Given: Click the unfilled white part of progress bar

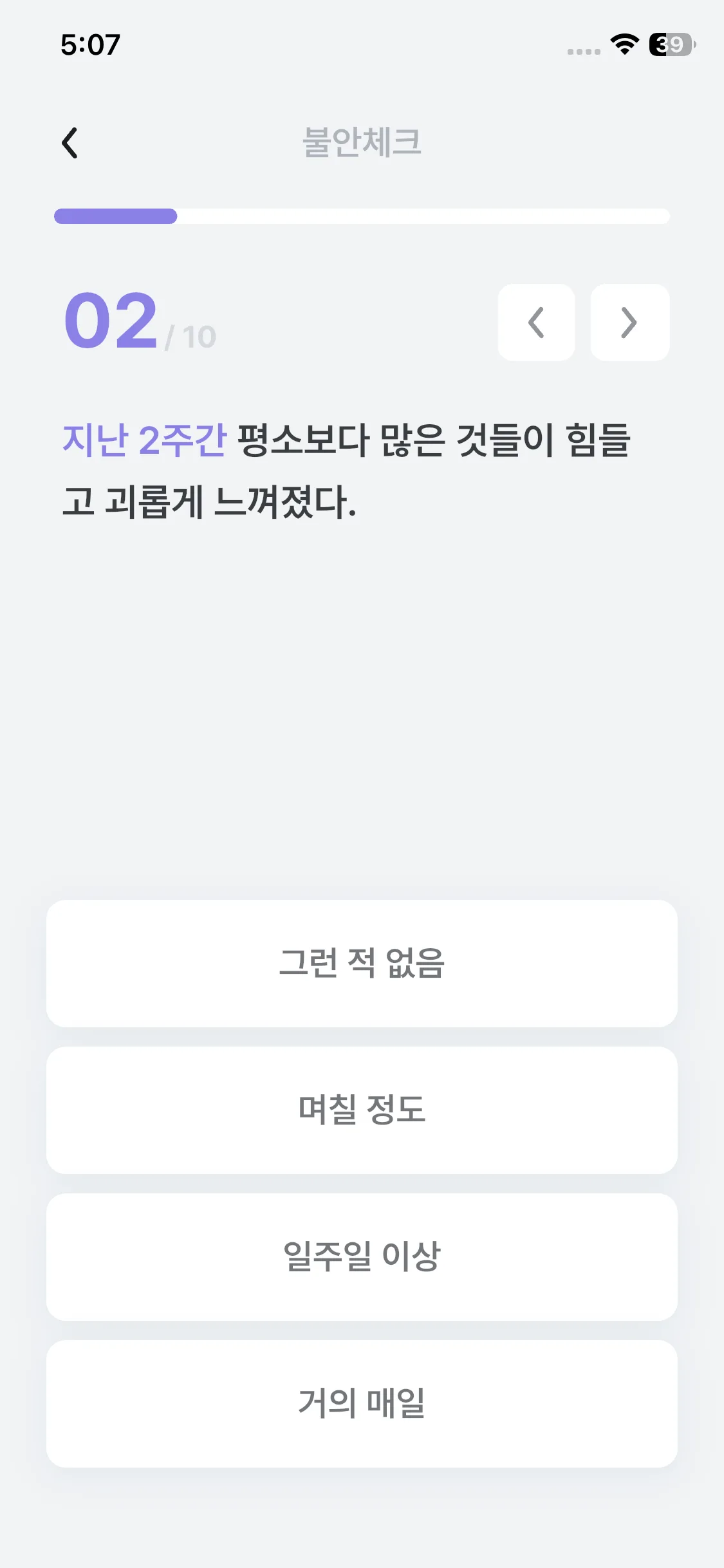Looking at the screenshot, I should point(423,216).
